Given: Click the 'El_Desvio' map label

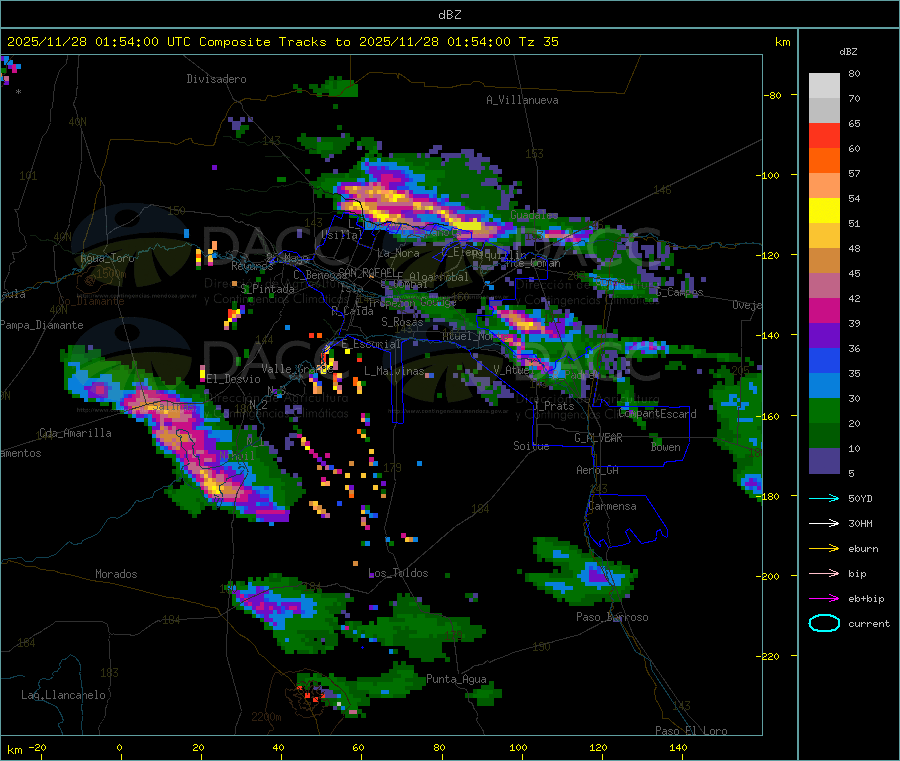Looking at the screenshot, I should (x=233, y=379).
